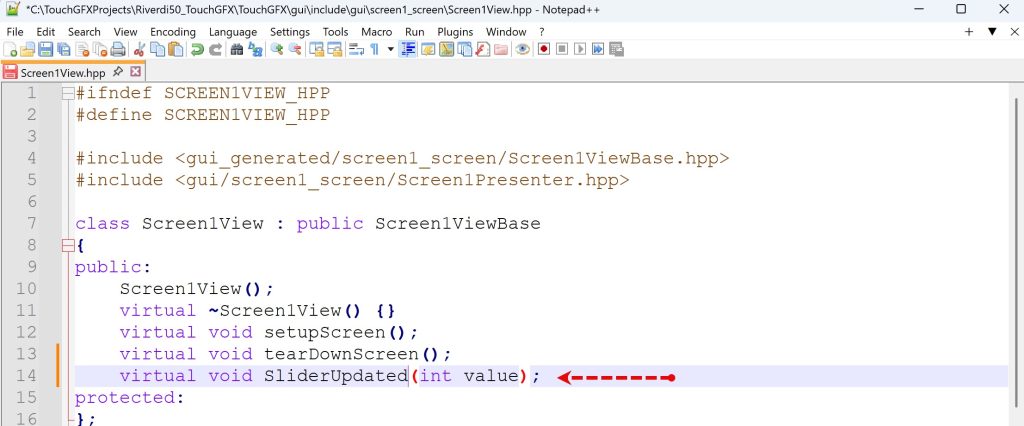The width and height of the screenshot is (1024, 426).
Task: Open the Plugins menu
Action: (455, 32)
